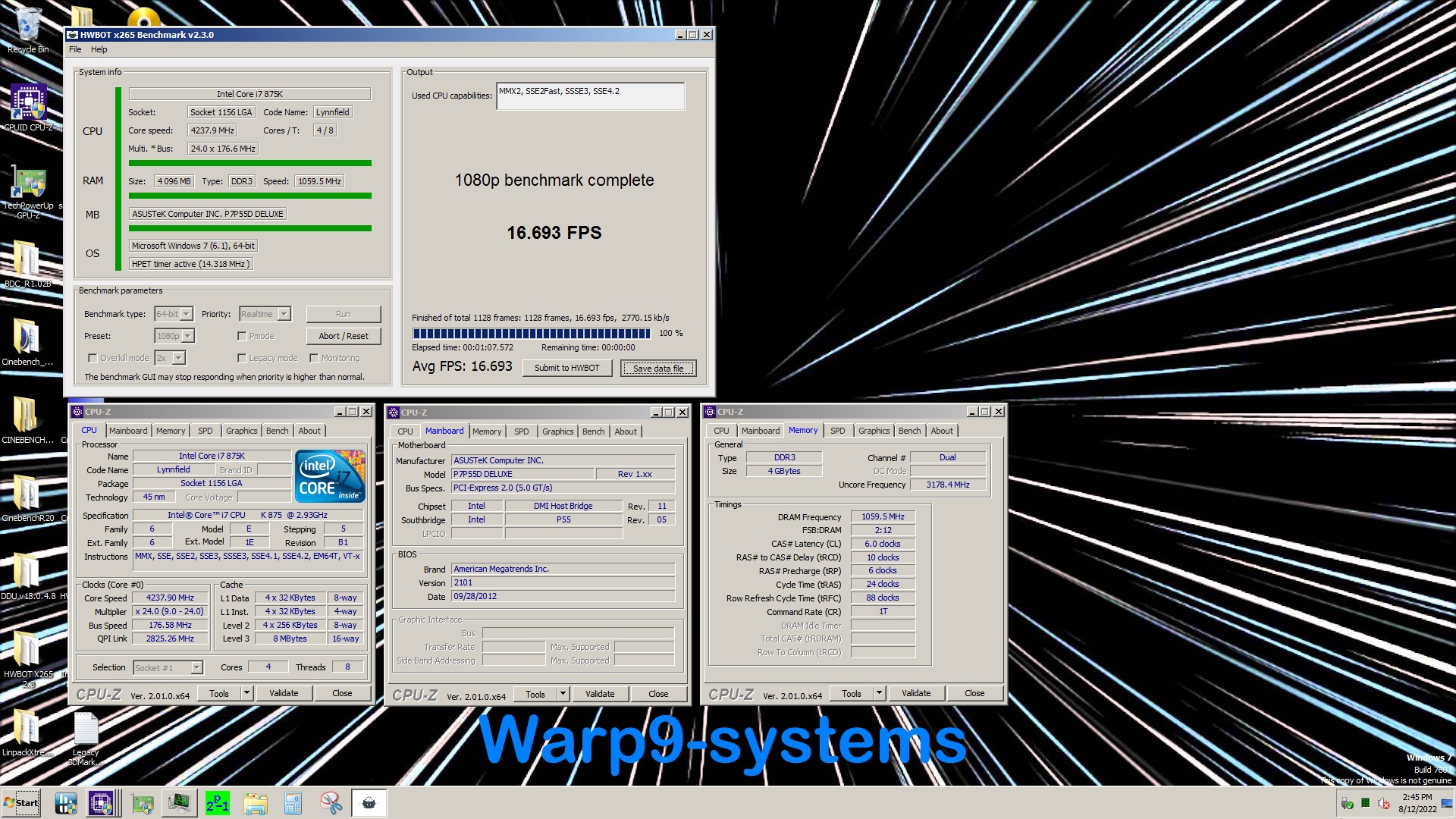This screenshot has height=819, width=1456.
Task: Open the File menu in HWBOT x265
Action: 75,49
